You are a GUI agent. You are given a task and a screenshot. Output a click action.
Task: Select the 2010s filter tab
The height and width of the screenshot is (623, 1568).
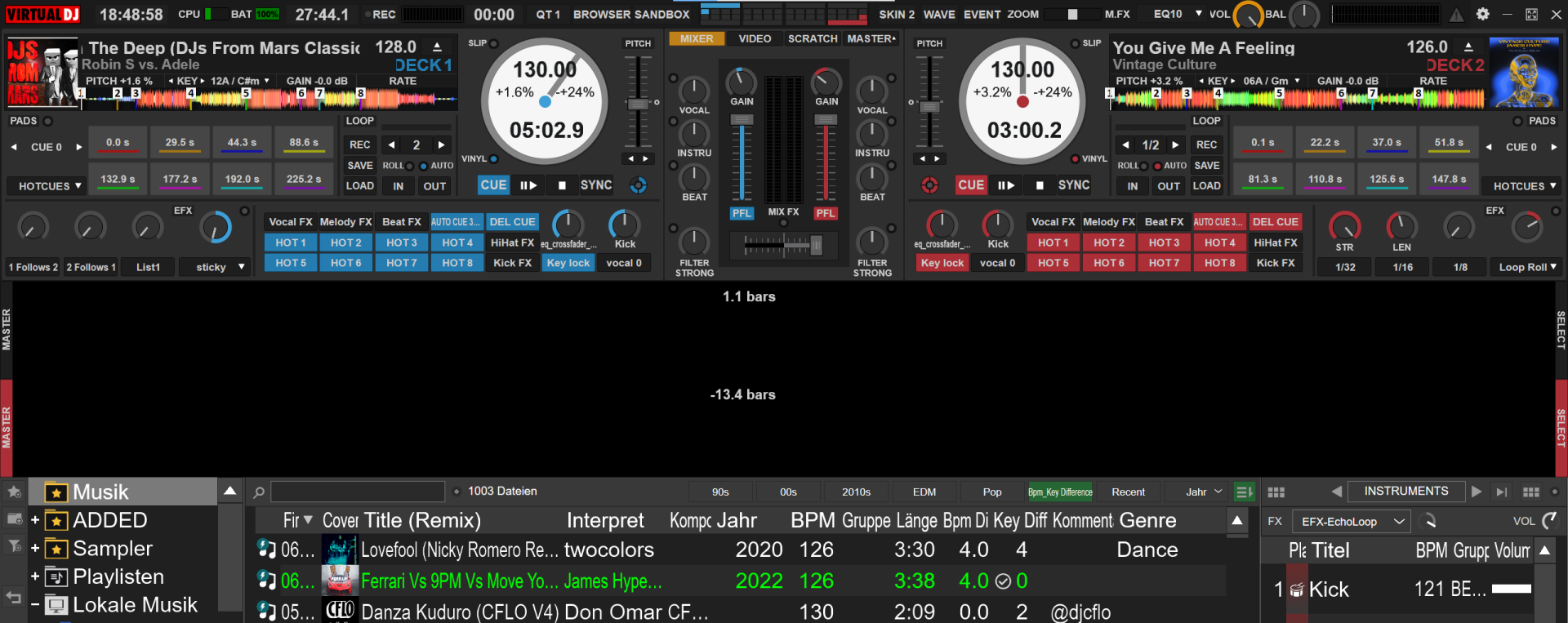[x=856, y=492]
